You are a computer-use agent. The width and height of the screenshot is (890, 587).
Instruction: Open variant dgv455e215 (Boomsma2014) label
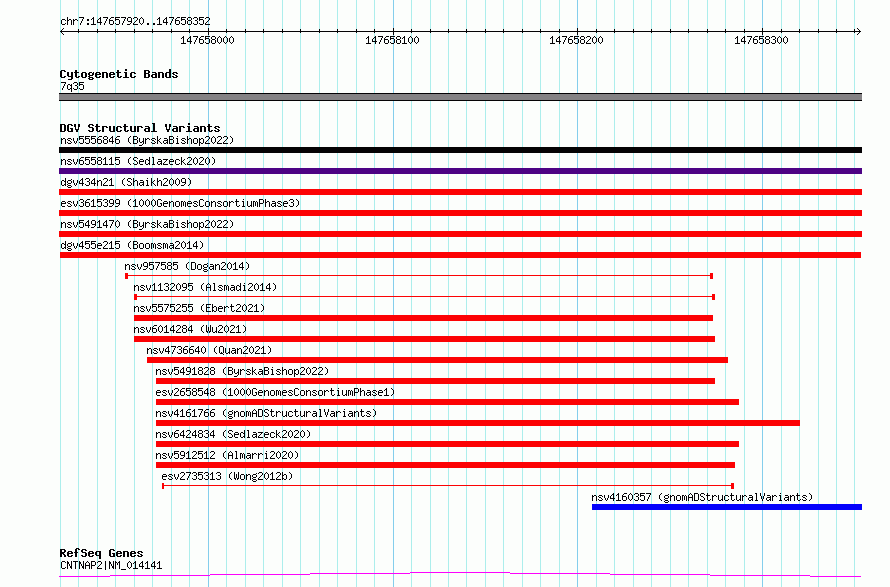pos(132,245)
